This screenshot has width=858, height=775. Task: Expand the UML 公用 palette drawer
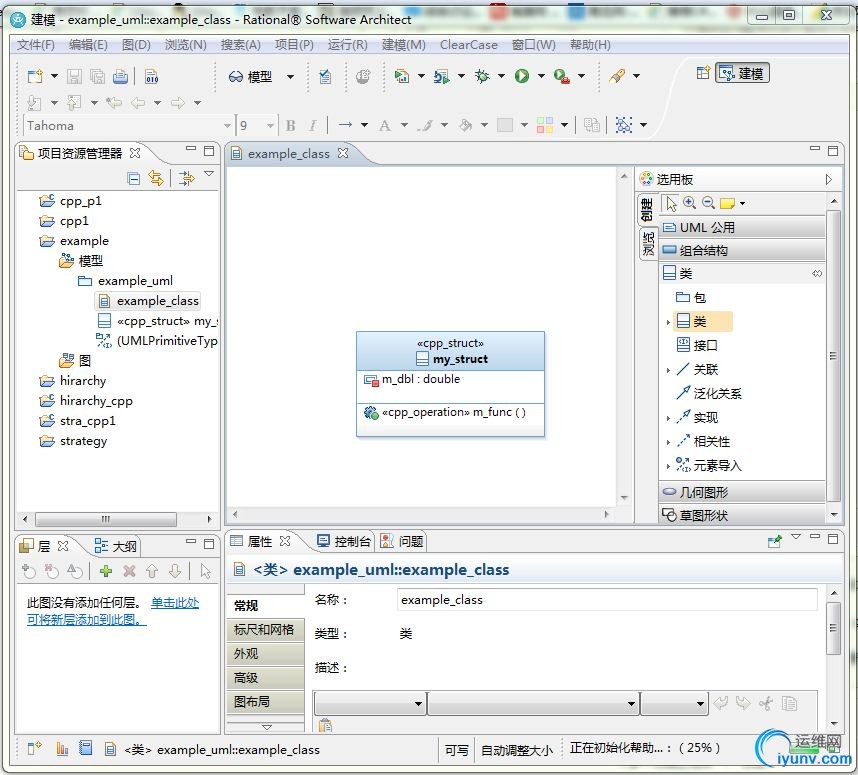click(x=743, y=227)
